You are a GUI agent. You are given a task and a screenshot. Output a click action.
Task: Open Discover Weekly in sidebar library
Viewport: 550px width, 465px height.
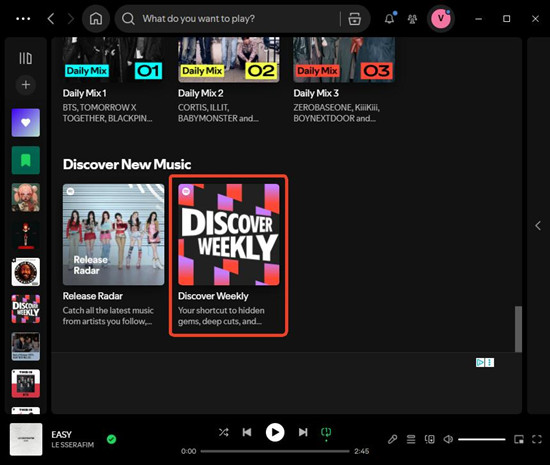[x=26, y=309]
